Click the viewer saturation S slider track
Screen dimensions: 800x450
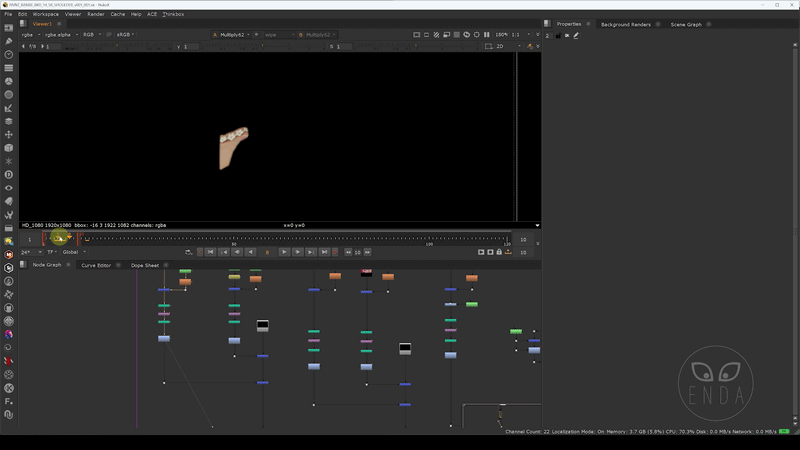click(414, 46)
